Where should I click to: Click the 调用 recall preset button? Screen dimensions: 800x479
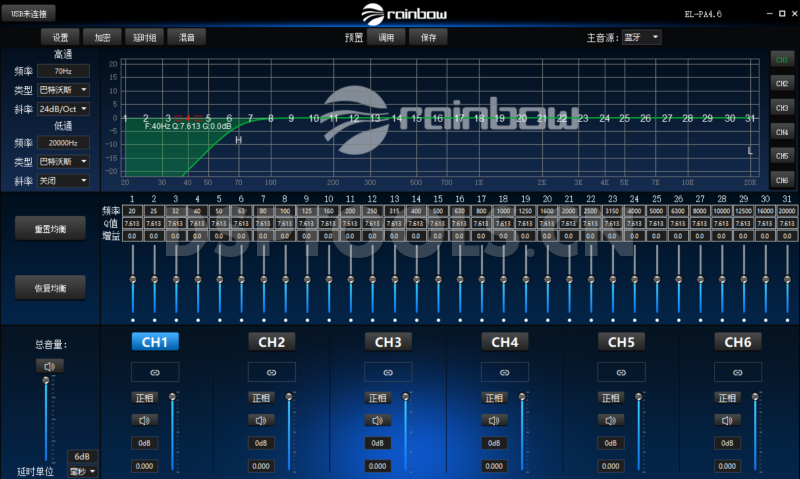point(386,37)
